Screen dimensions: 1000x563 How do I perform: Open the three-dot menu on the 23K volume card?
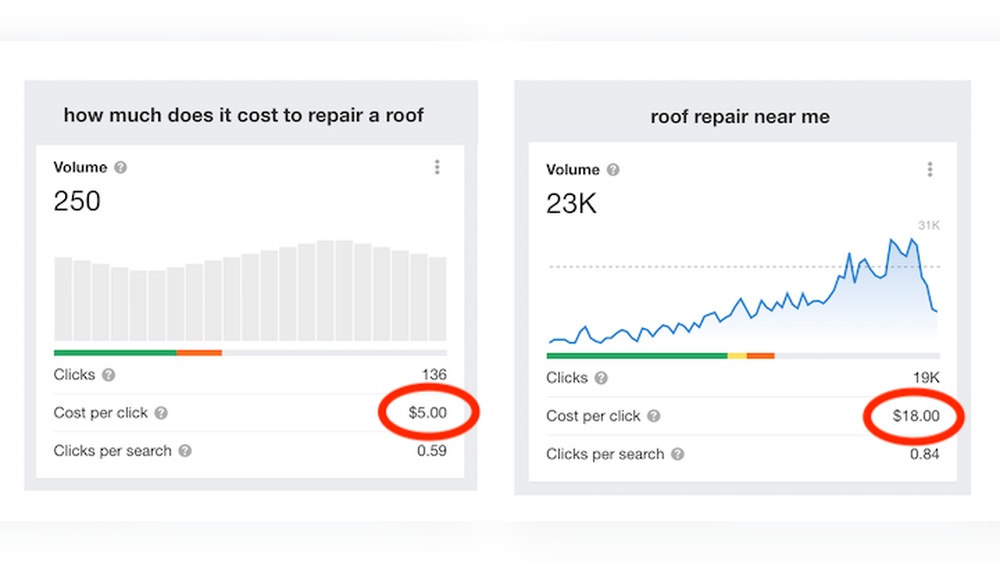(930, 169)
